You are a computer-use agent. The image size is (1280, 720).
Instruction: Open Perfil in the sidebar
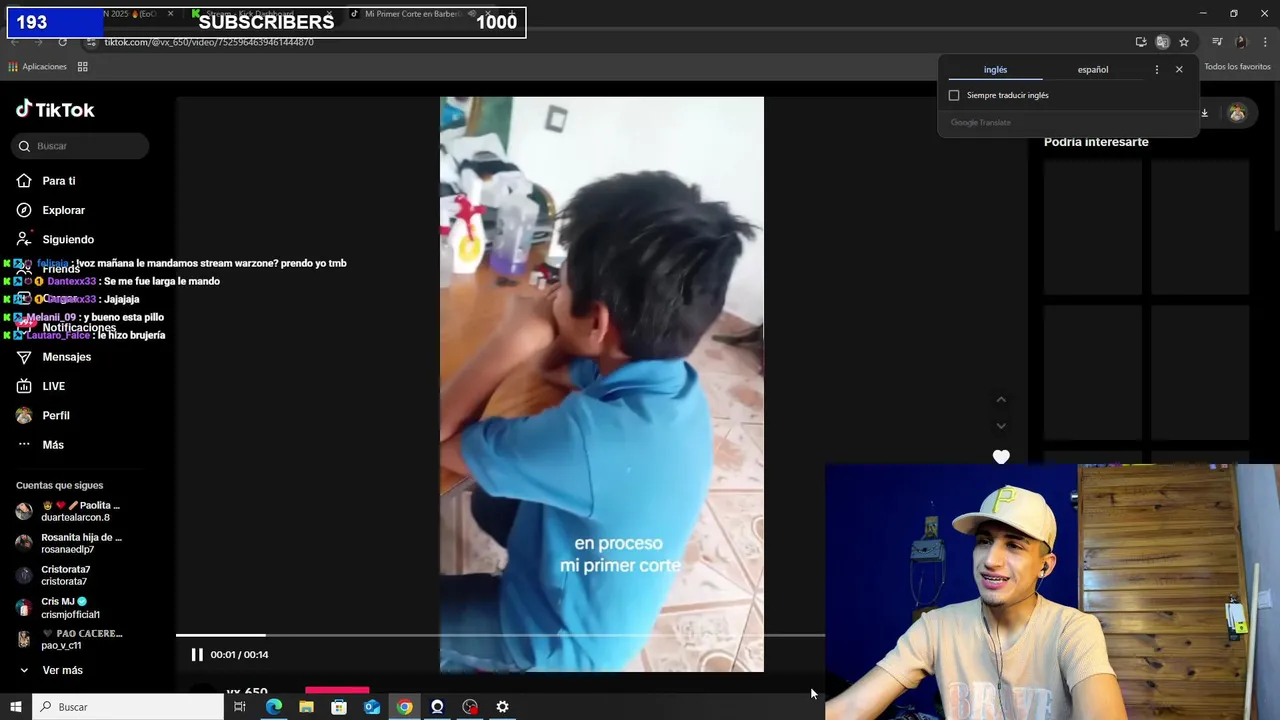43,415
